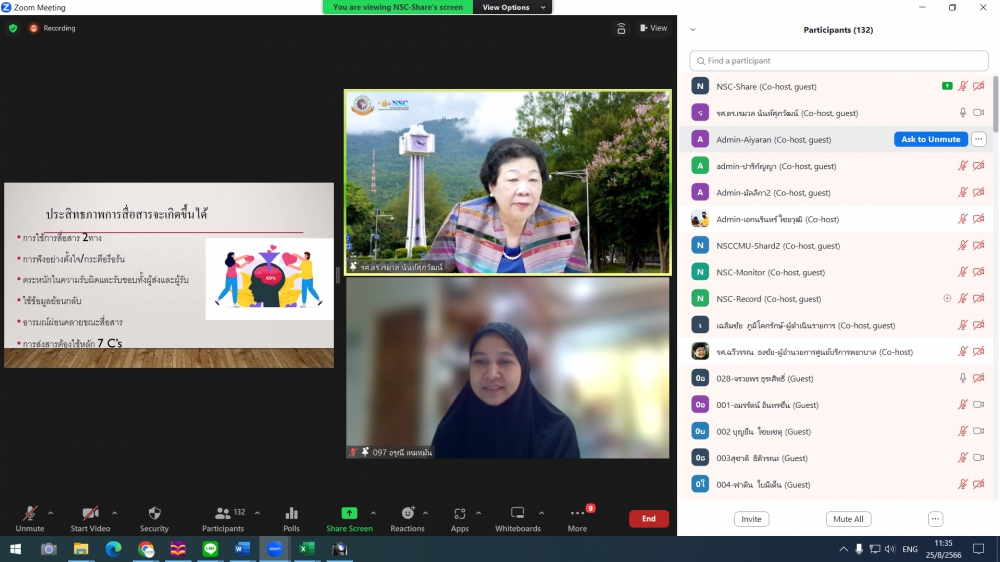Open More options with notification badge
Screen dimensions: 1000x562
click(577, 518)
